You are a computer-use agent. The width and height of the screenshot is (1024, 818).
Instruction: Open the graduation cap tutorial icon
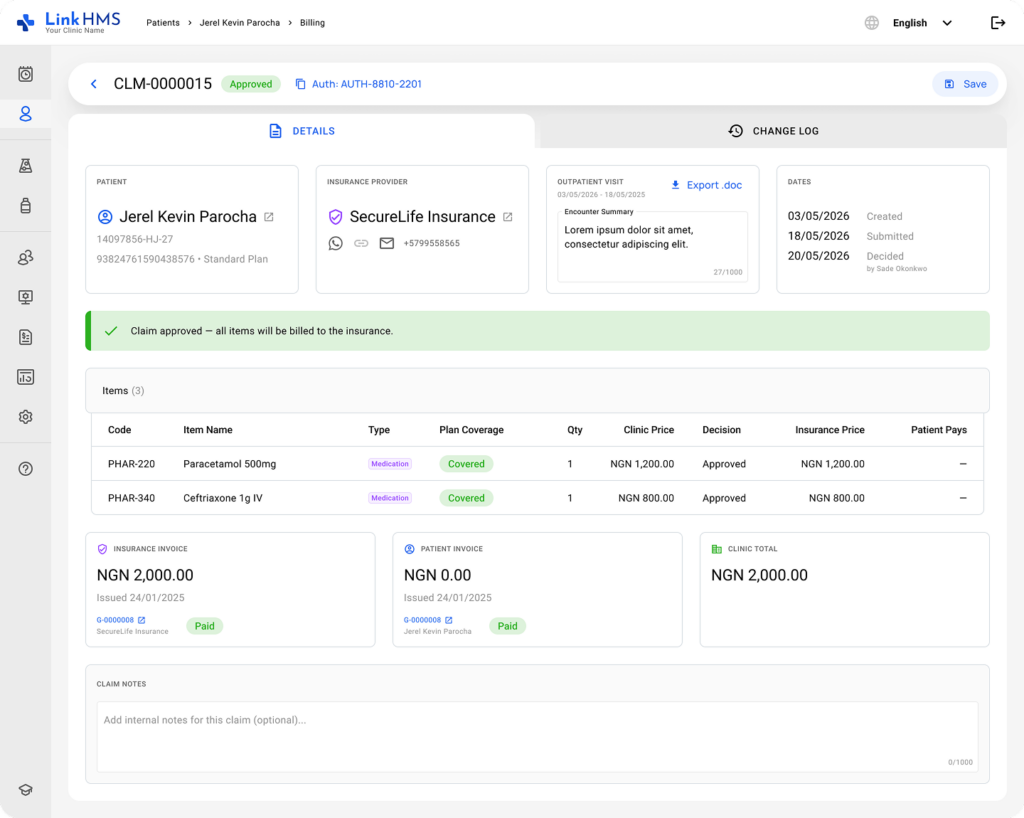click(25, 789)
